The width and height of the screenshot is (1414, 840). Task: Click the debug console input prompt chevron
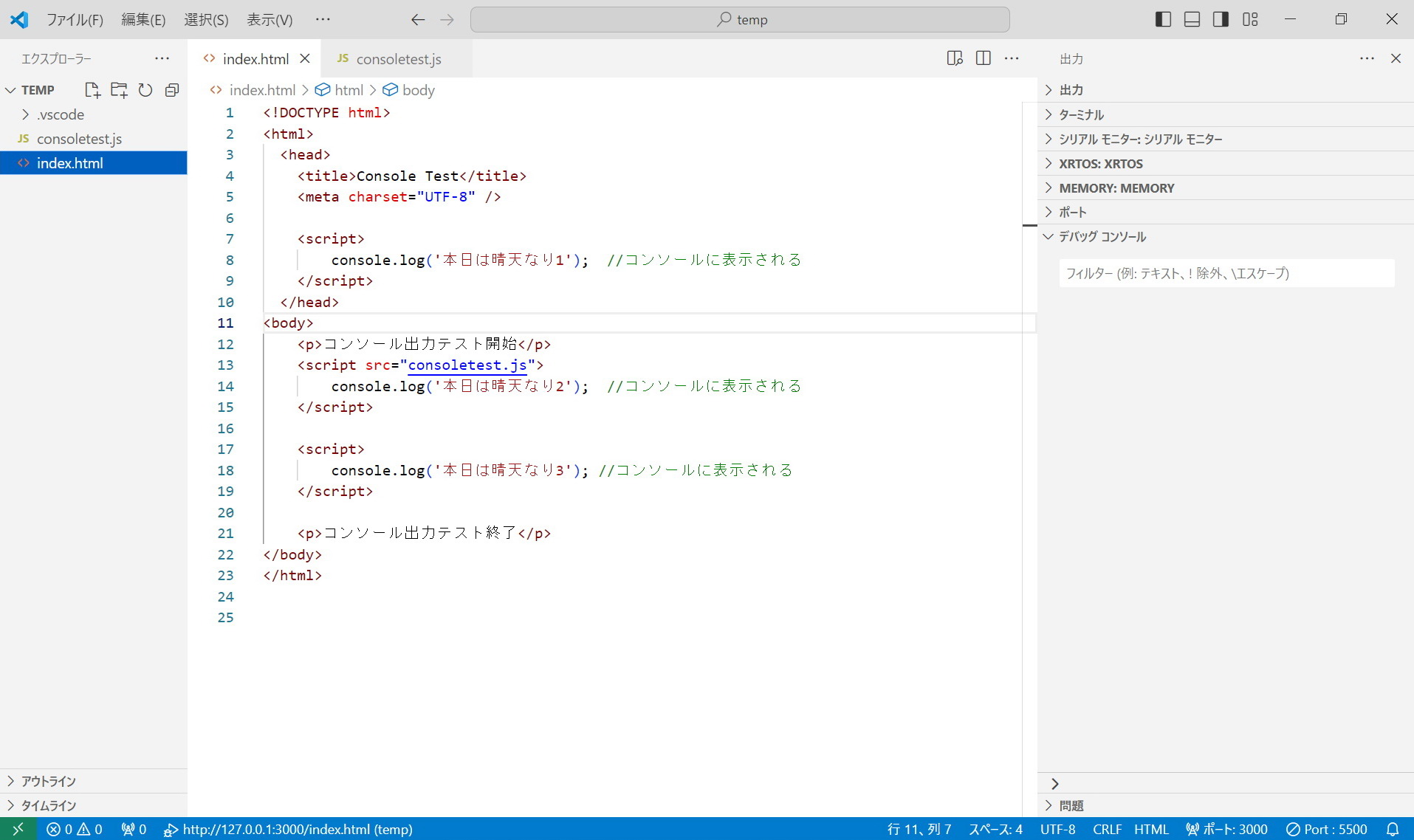[1055, 784]
